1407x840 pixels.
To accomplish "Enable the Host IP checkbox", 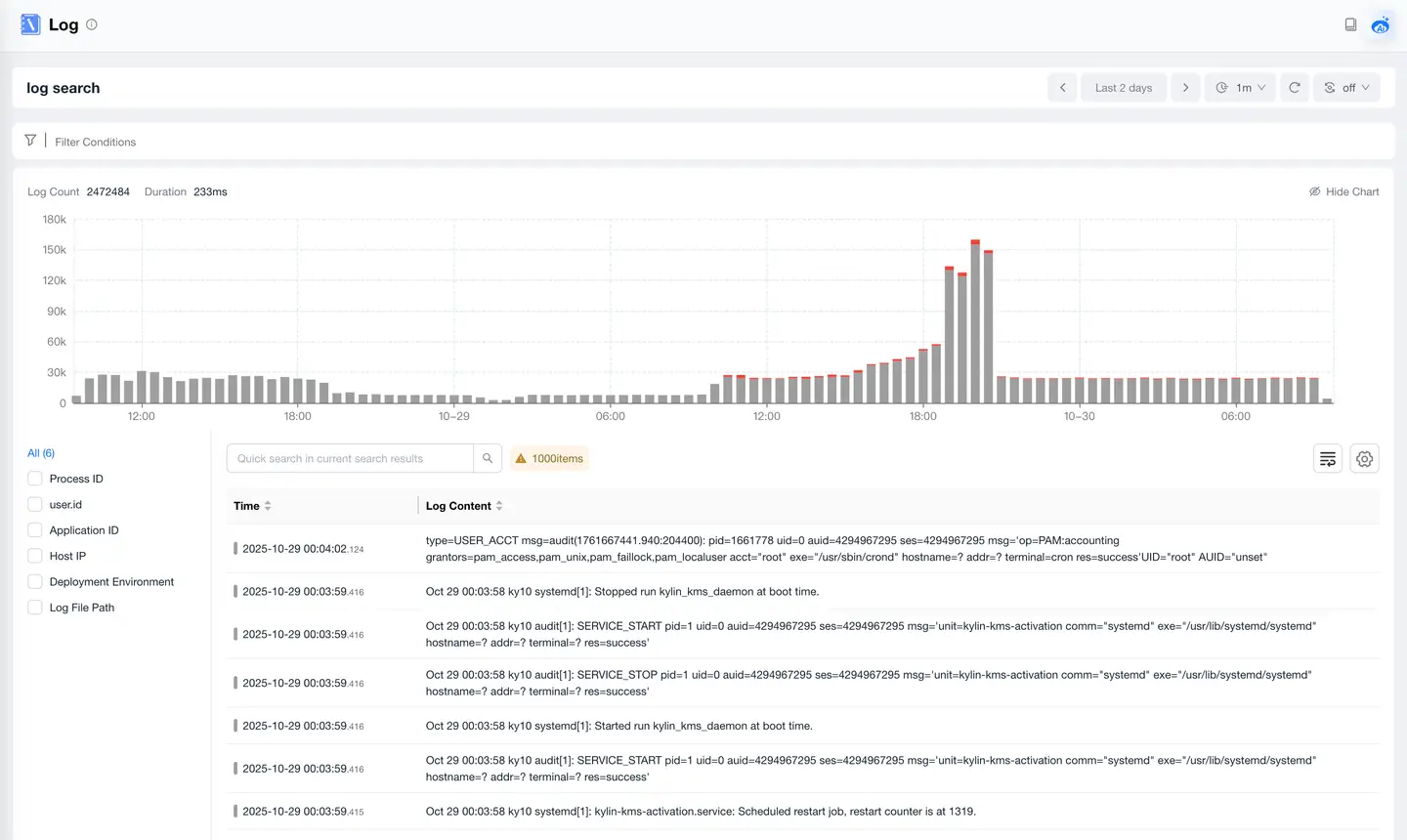I will [35, 556].
